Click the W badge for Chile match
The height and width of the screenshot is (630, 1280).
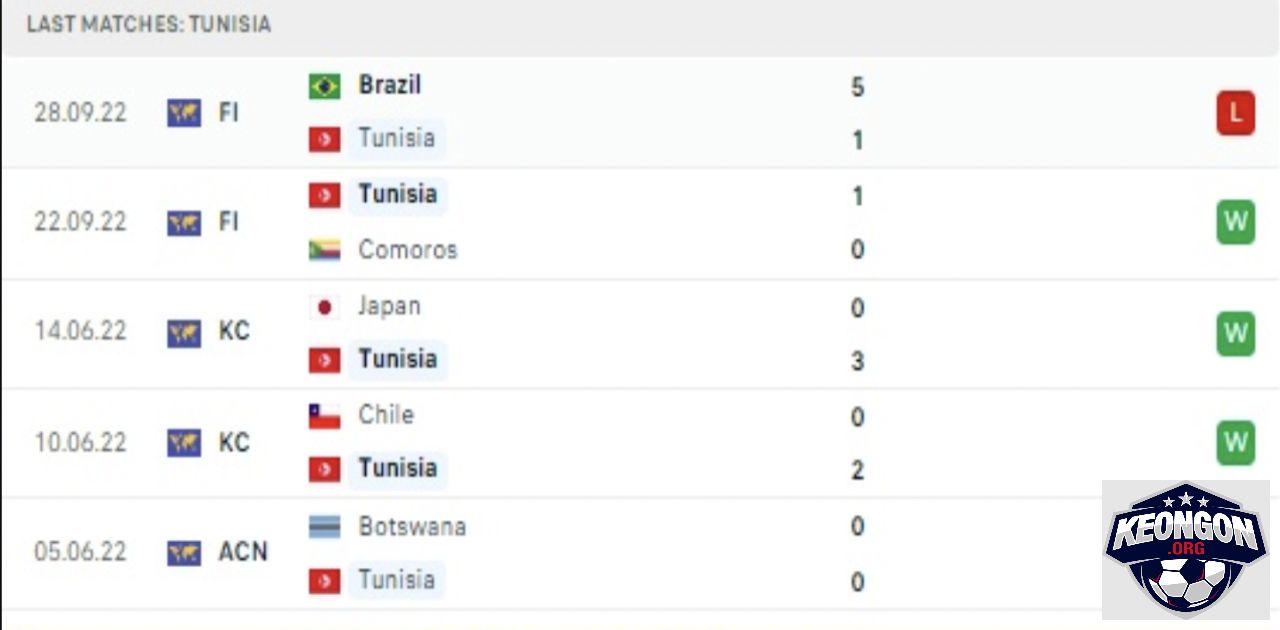pos(1235,442)
